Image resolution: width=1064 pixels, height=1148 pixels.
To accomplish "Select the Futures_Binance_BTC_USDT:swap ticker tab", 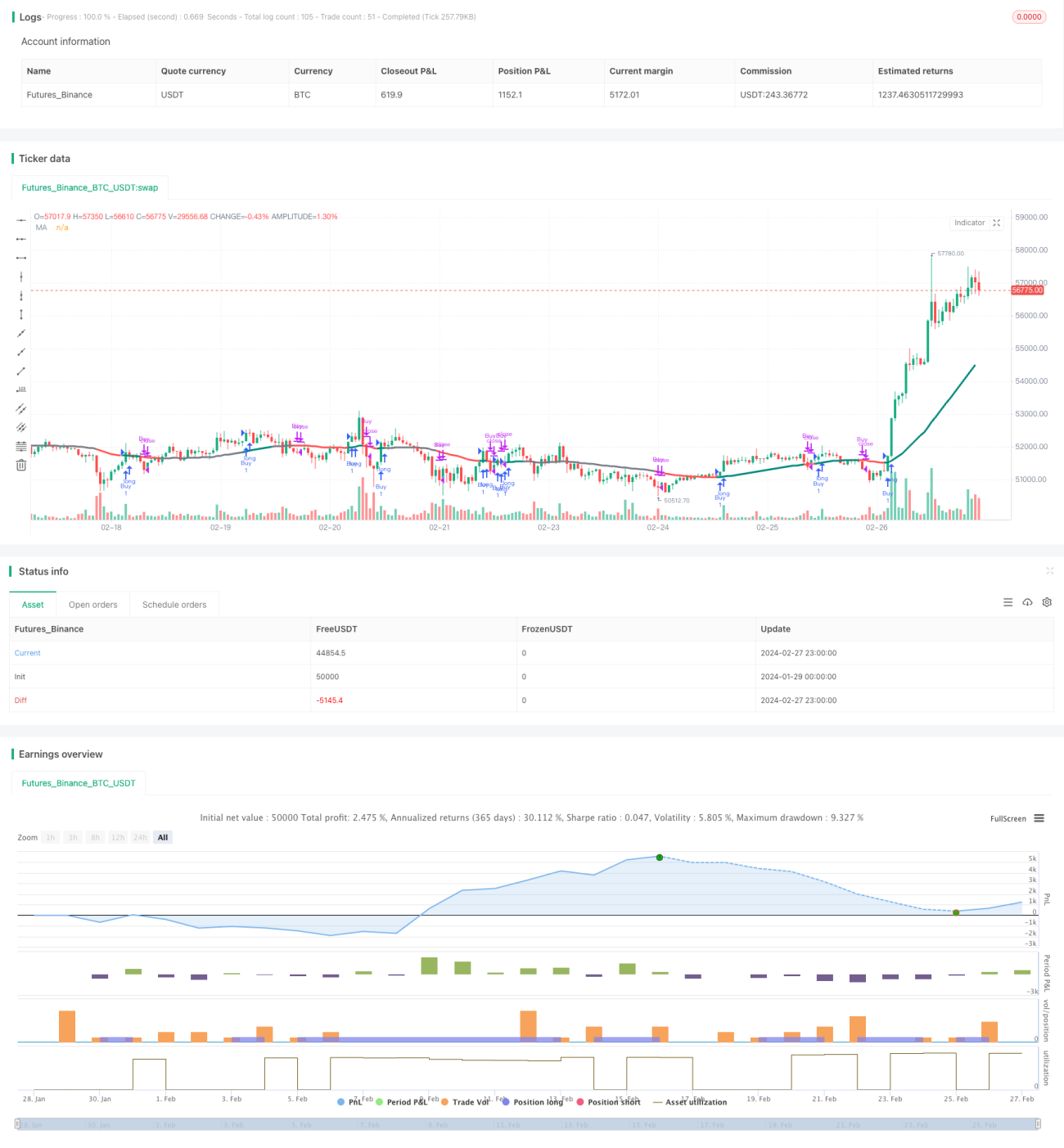I will [x=90, y=187].
